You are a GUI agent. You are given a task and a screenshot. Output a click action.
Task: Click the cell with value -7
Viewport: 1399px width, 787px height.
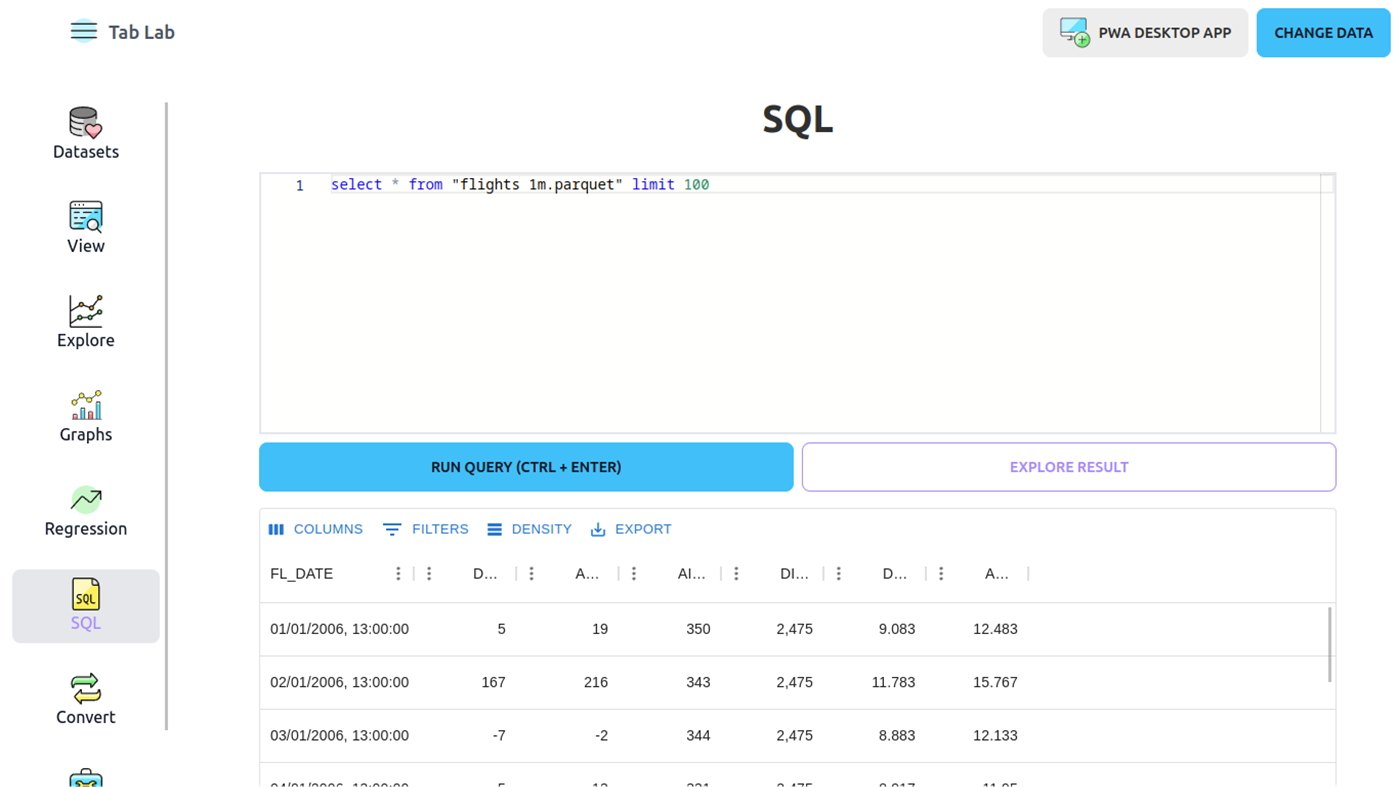tap(465, 735)
